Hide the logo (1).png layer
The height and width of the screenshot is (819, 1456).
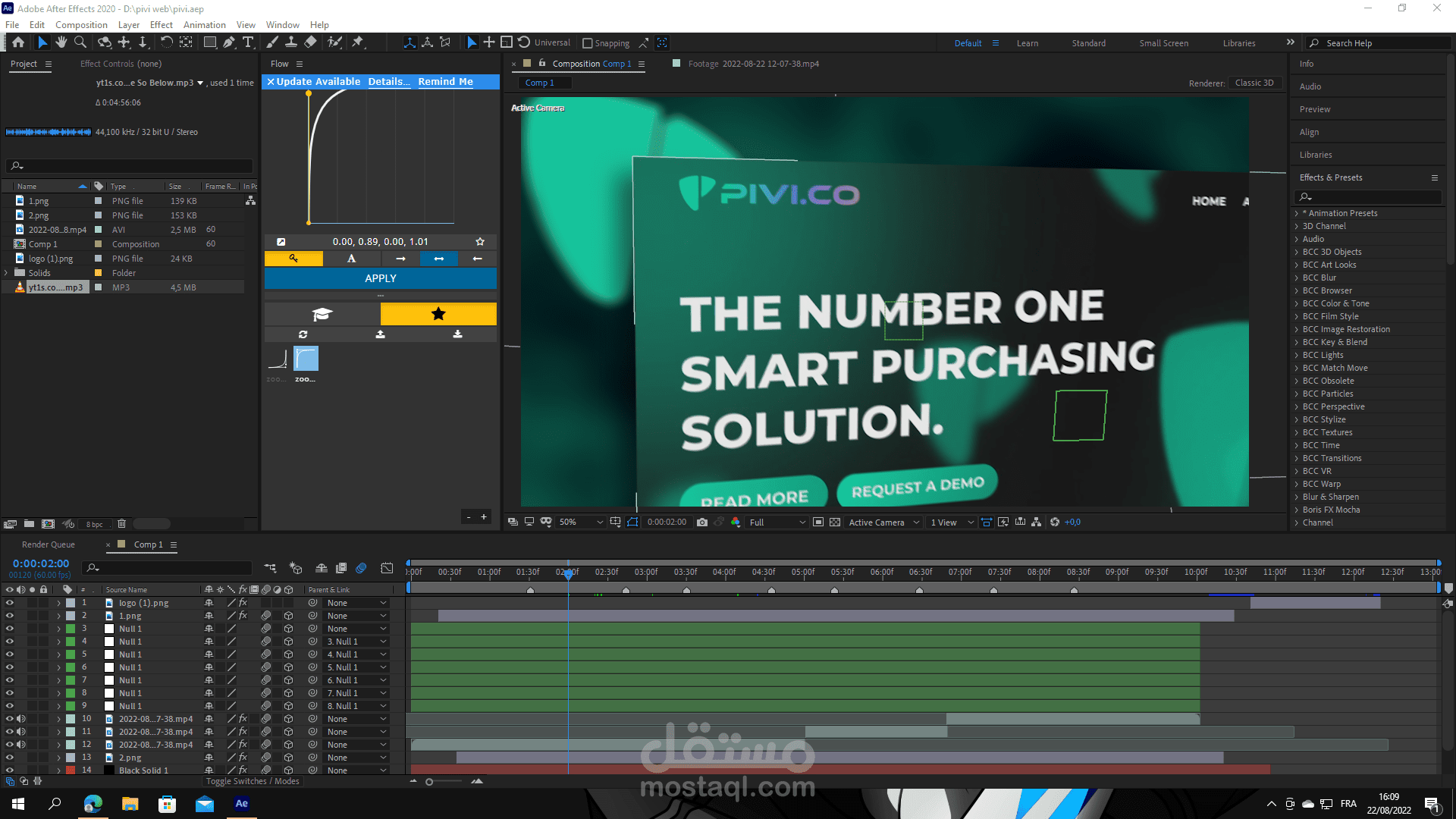coord(10,603)
